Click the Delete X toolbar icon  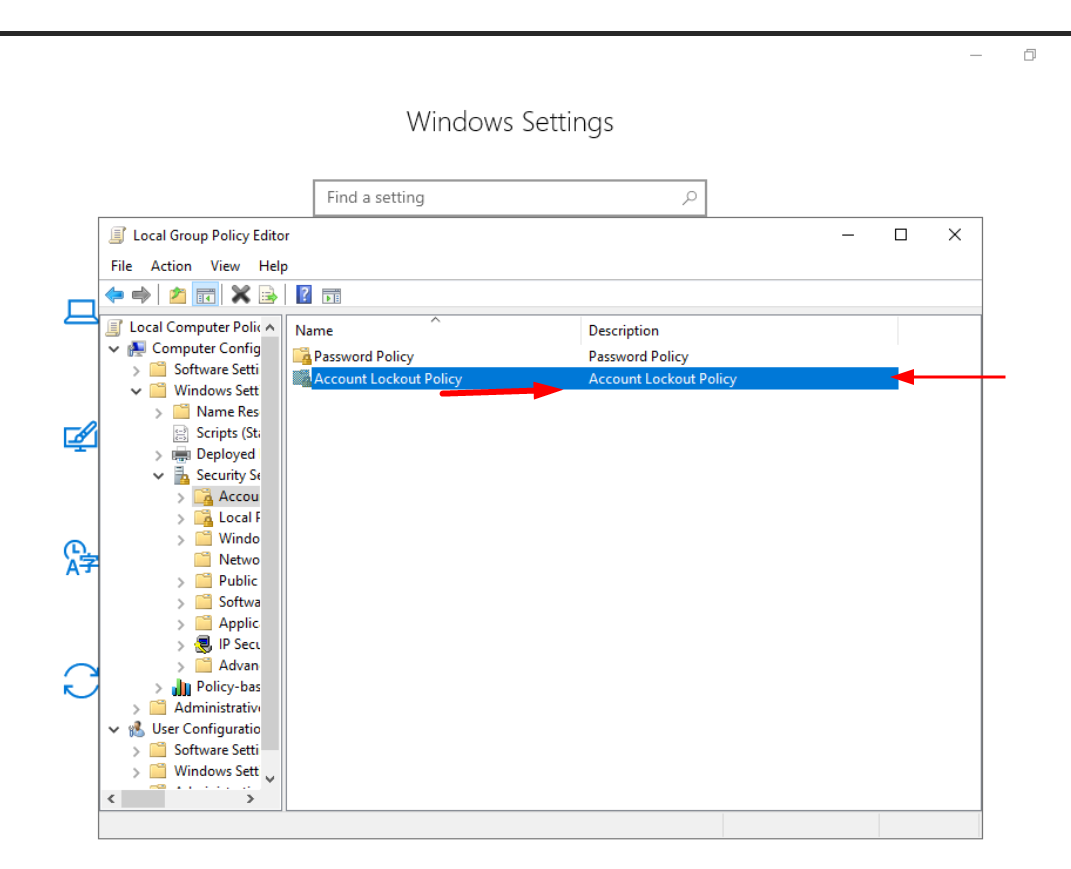click(241, 295)
